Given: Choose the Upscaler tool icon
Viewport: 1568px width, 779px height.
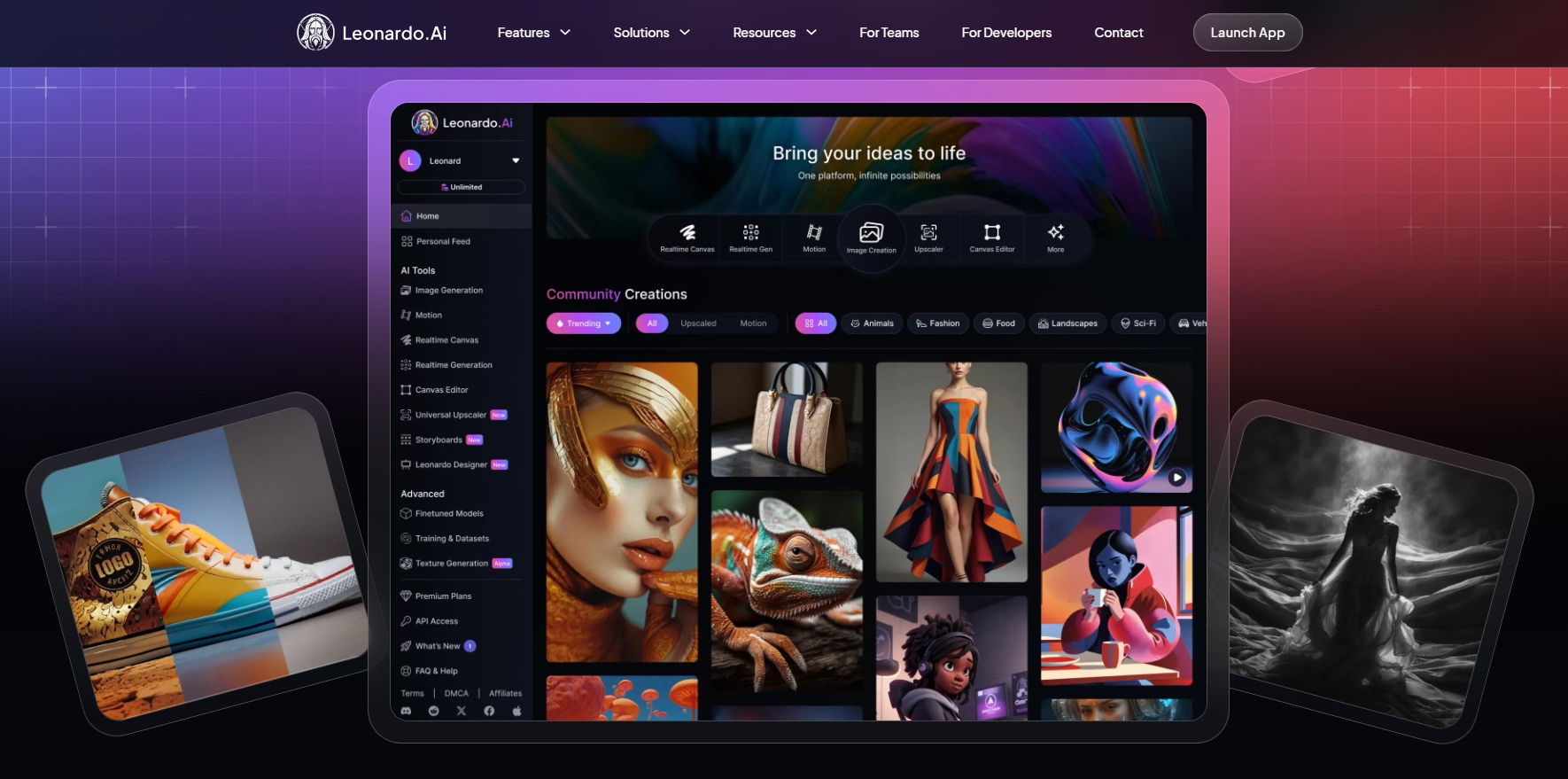Looking at the screenshot, I should tap(928, 233).
